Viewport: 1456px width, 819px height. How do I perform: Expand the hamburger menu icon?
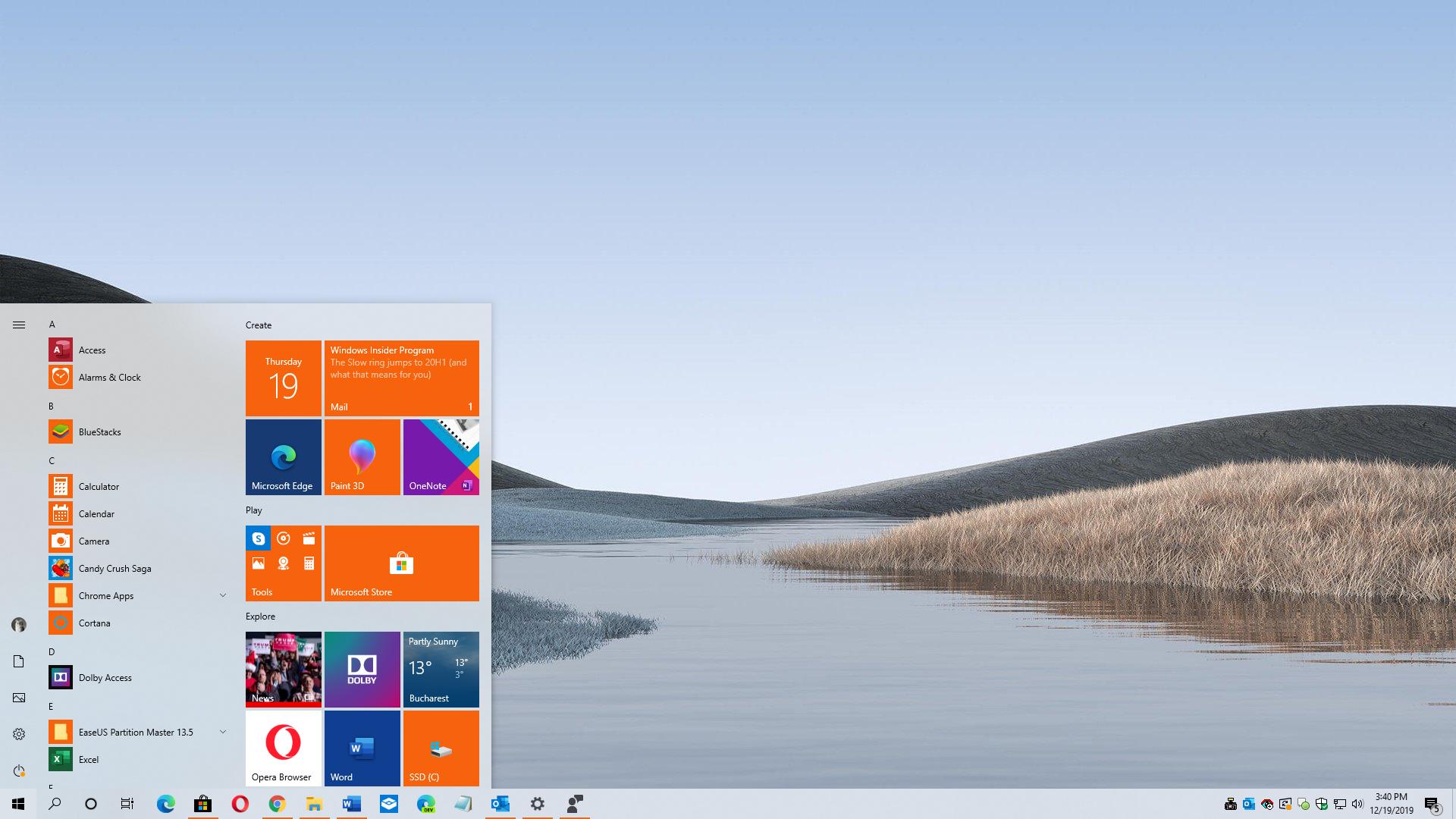18,324
